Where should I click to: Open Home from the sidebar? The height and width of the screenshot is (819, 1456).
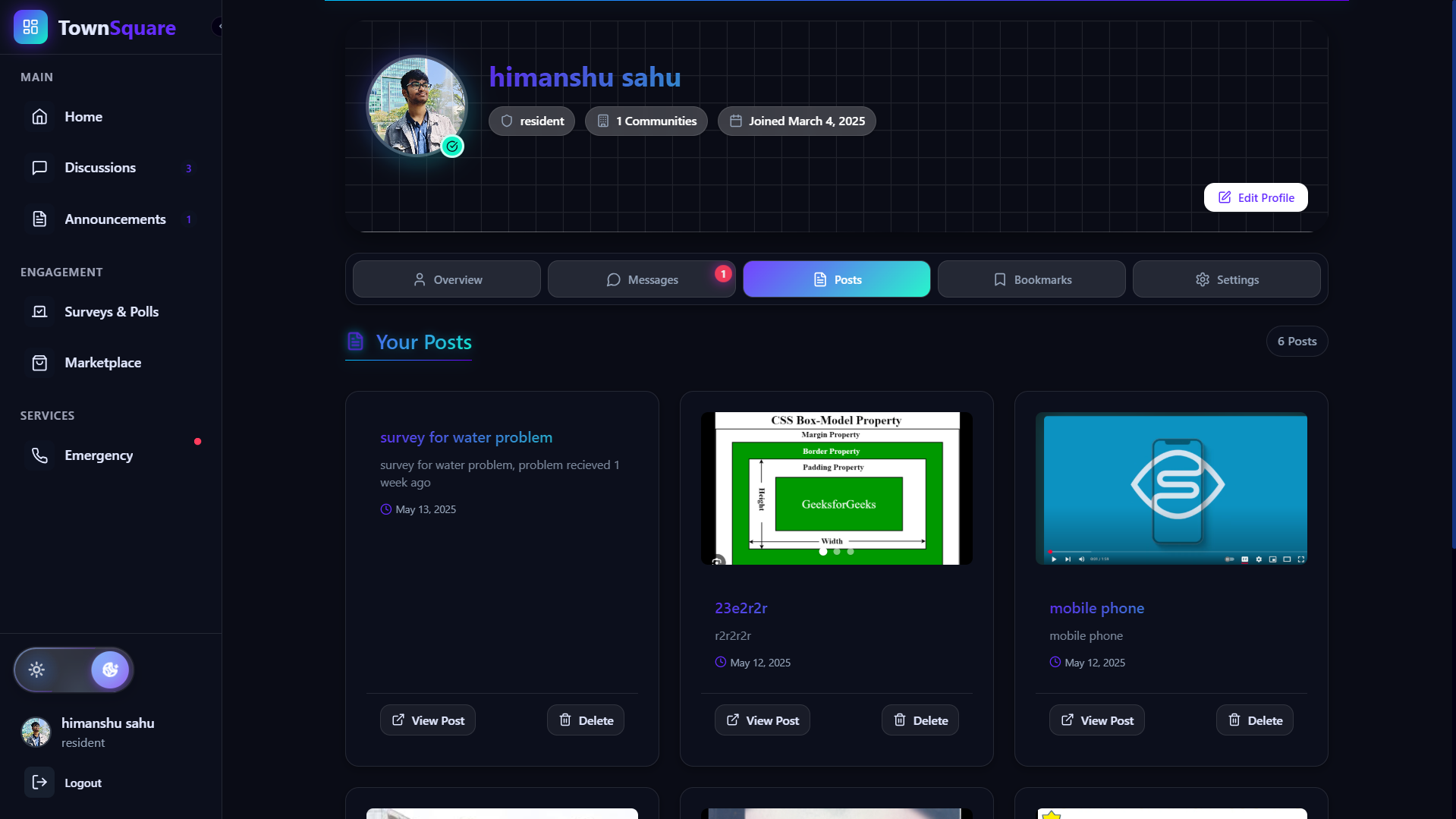83,117
